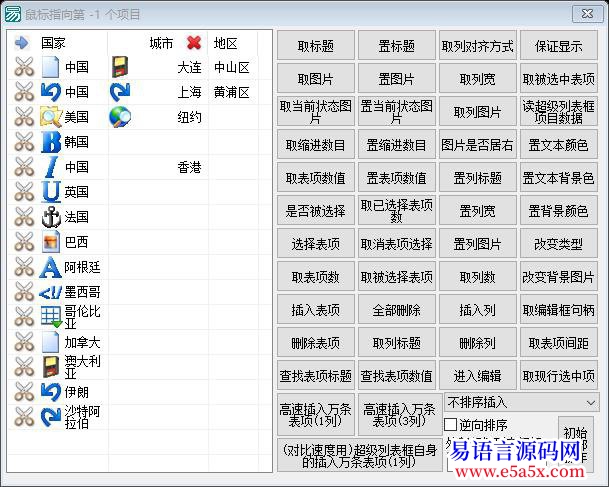The width and height of the screenshot is (609, 487).
Task: Click the italic I icon in the 香港 row
Action: 51,167
